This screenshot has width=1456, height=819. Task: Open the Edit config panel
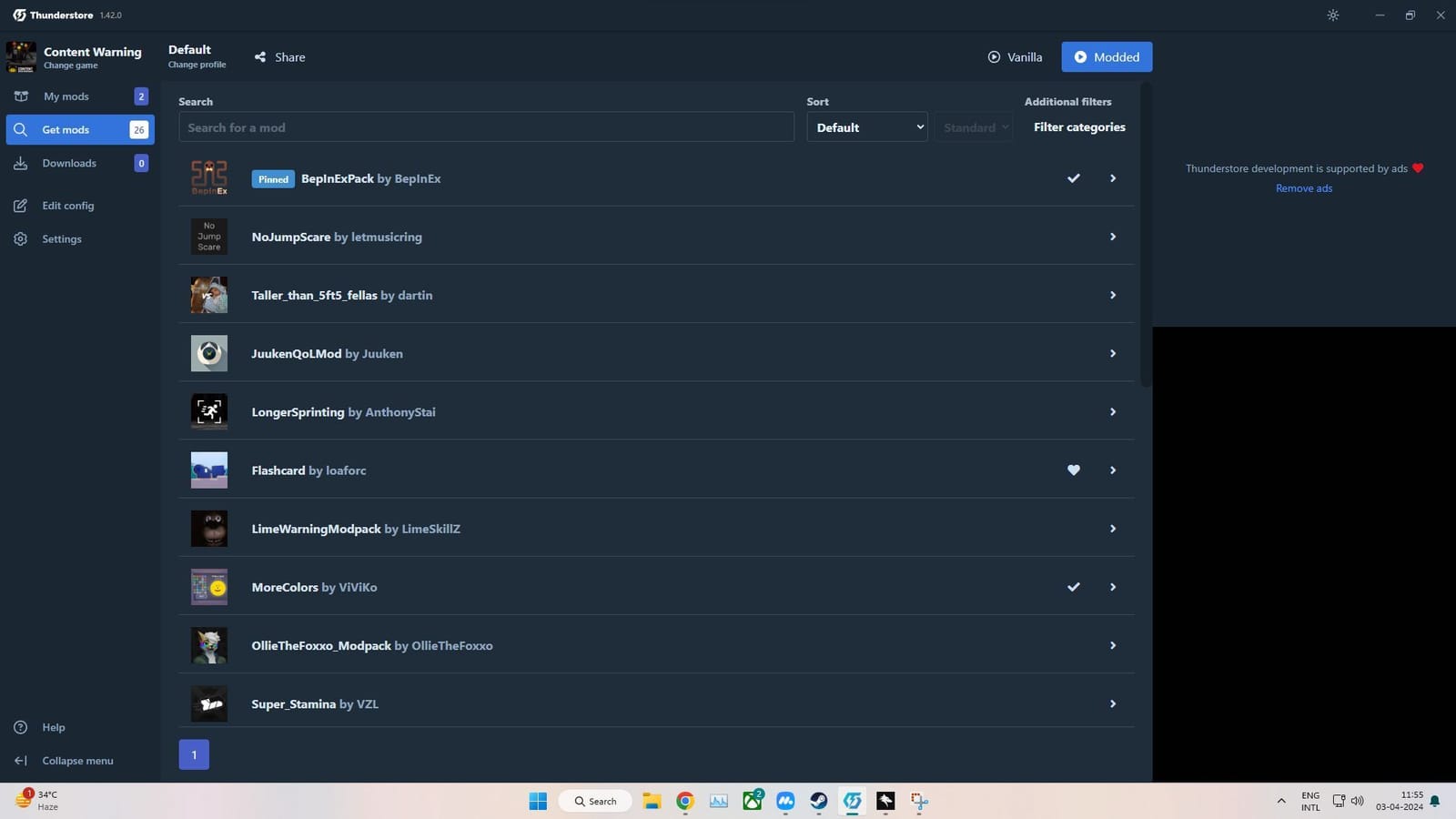click(67, 205)
